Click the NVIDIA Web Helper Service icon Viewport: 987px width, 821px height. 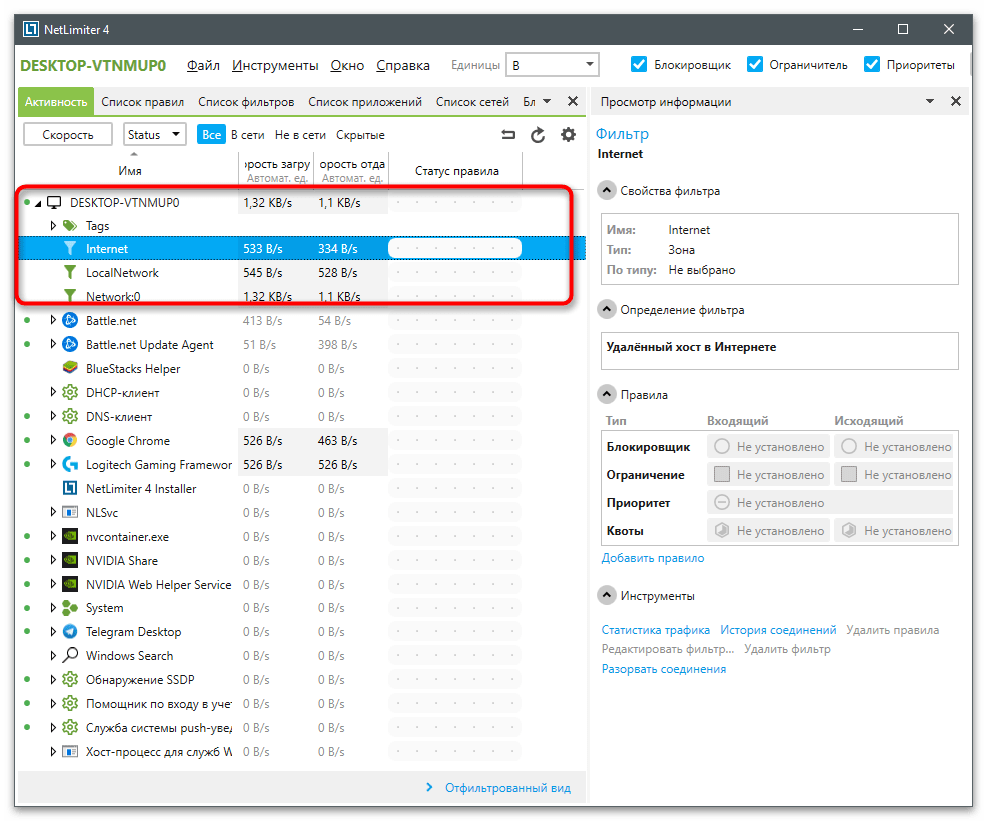click(x=70, y=584)
